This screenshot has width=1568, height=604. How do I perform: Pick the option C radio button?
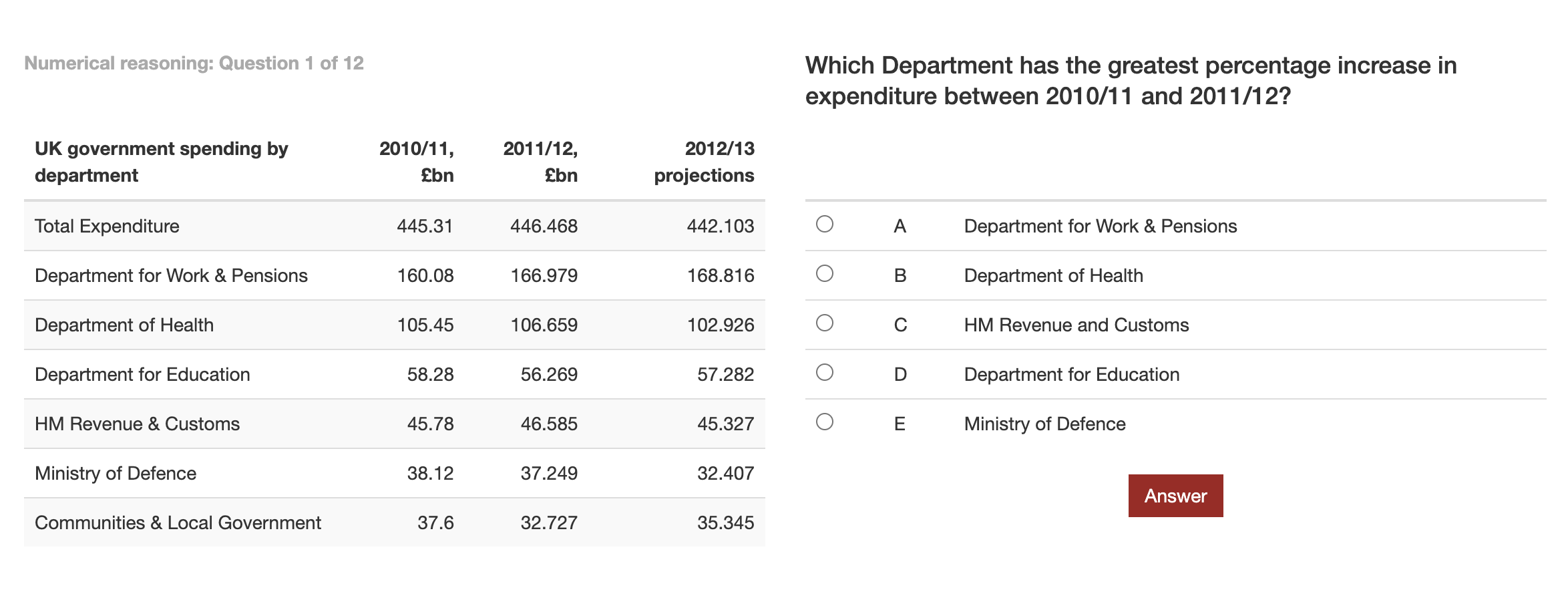[825, 323]
